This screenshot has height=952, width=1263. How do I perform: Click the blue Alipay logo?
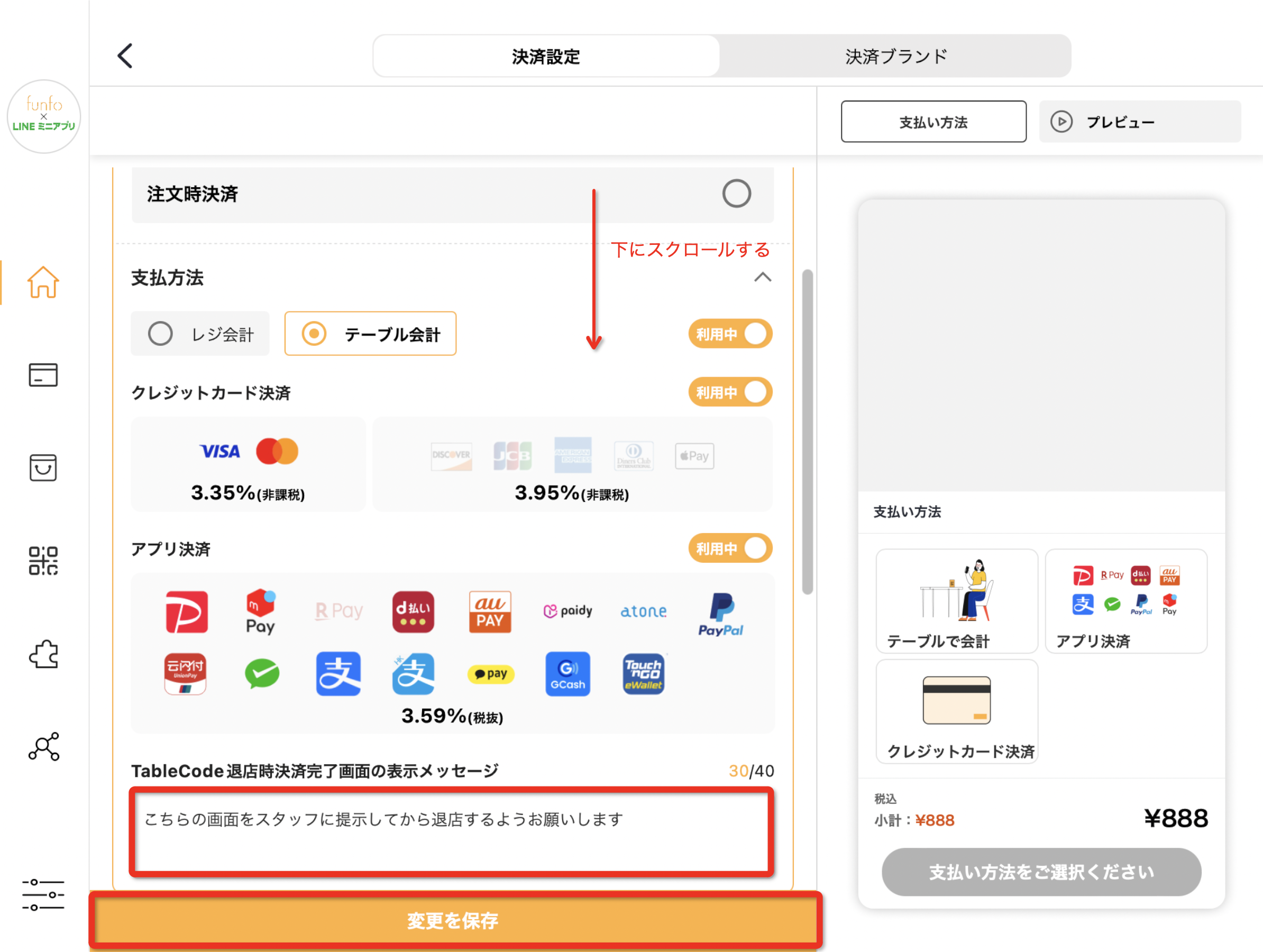coord(338,674)
